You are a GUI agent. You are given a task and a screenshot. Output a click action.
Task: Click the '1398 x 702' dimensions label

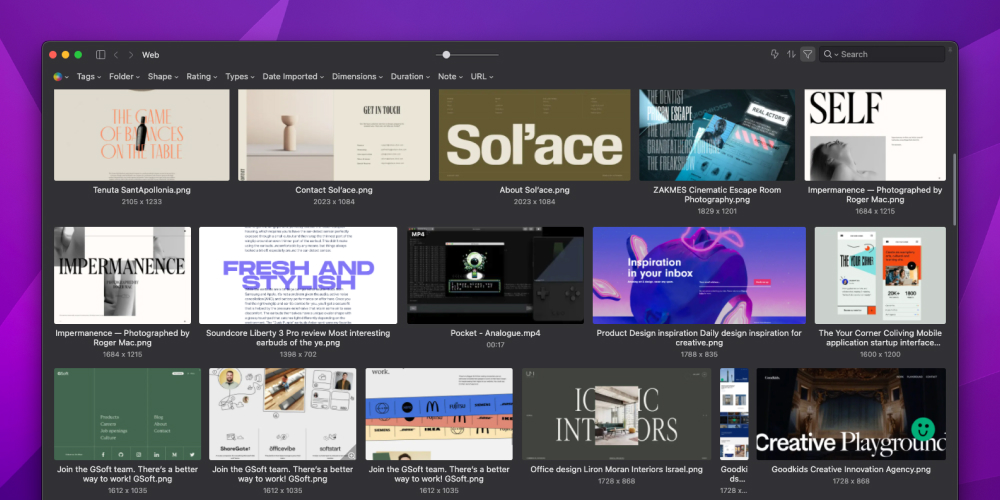click(x=298, y=354)
